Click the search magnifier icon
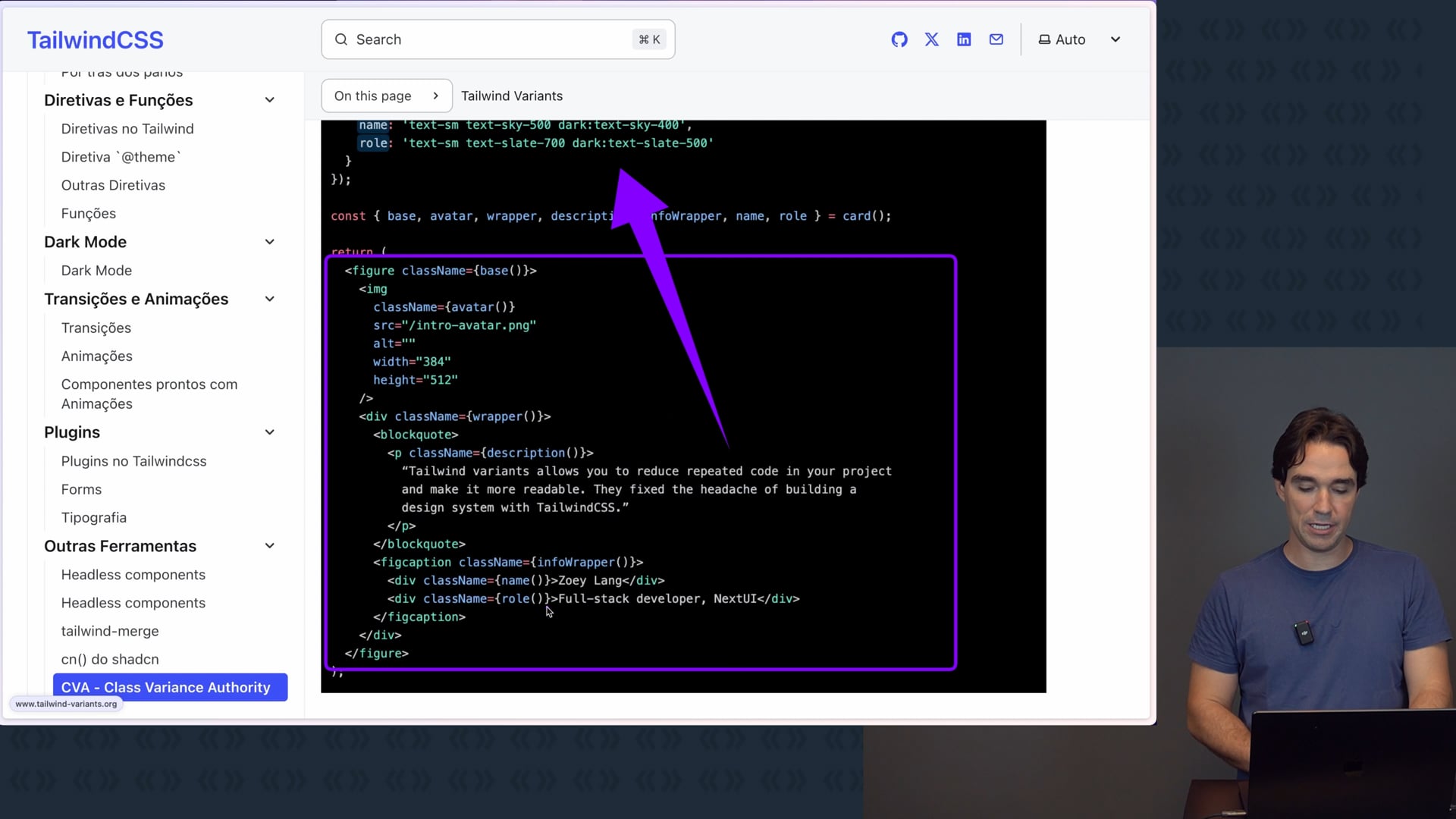Viewport: 1456px width, 819px height. tap(341, 39)
